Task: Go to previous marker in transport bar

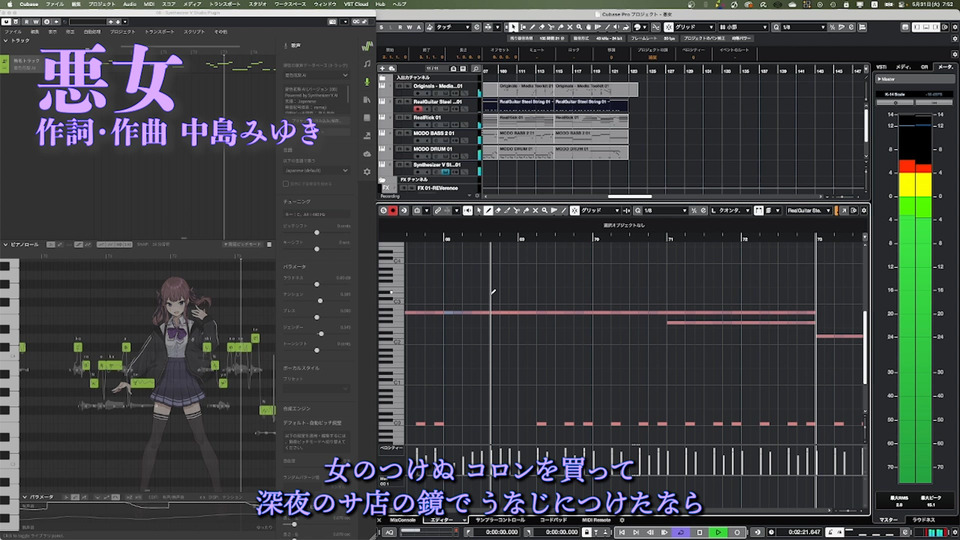Action: (x=623, y=532)
